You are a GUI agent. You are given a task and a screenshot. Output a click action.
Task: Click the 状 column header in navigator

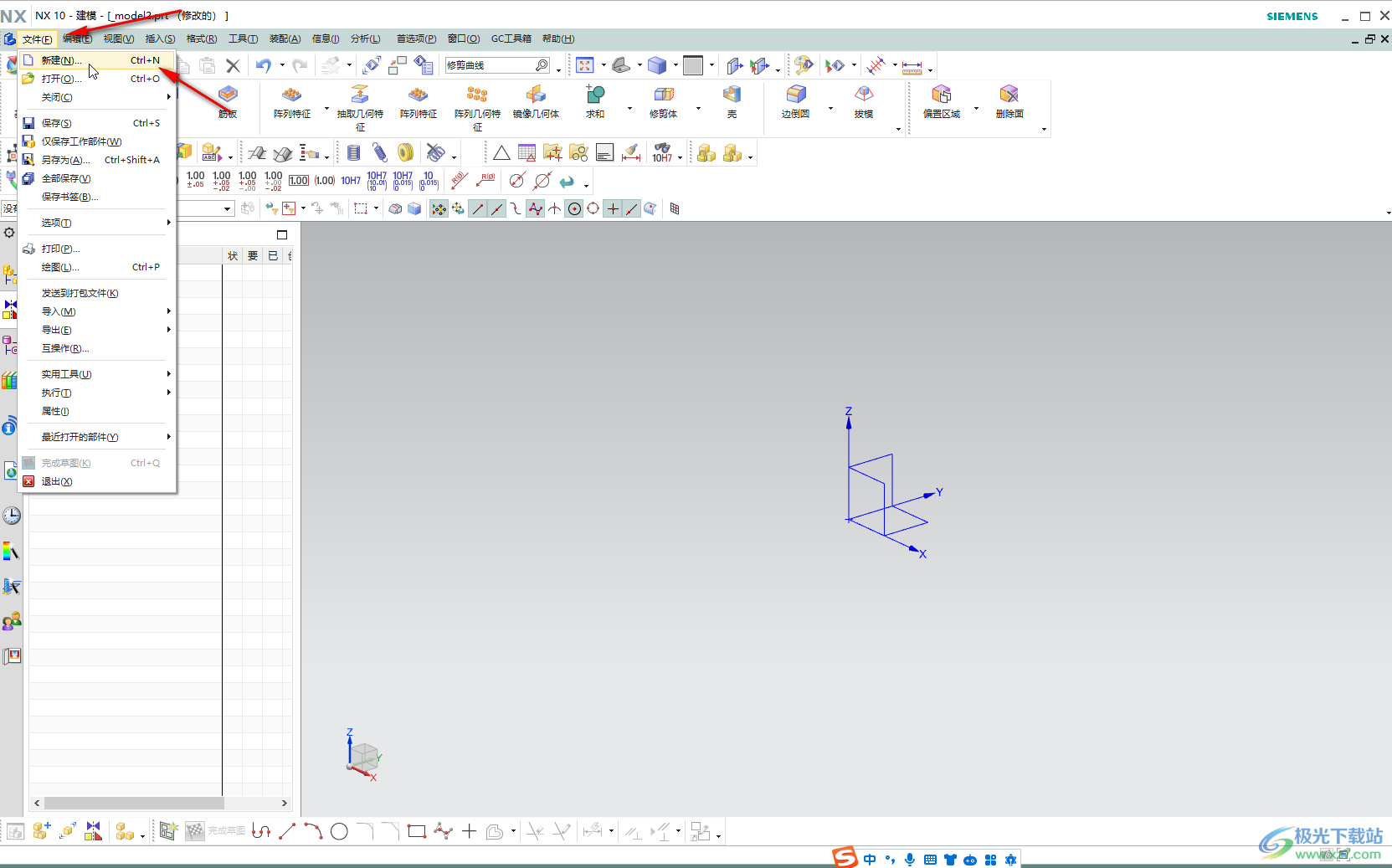pyautogui.click(x=233, y=256)
